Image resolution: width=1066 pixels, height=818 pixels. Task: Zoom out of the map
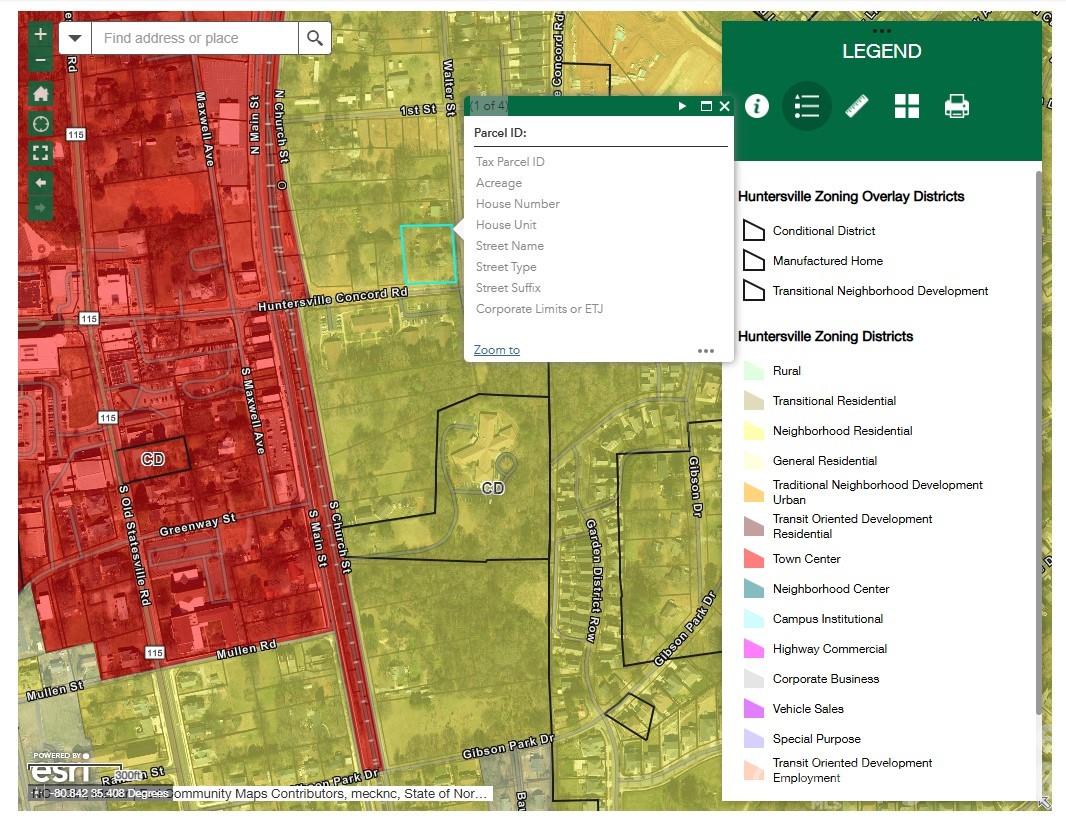(x=40, y=60)
